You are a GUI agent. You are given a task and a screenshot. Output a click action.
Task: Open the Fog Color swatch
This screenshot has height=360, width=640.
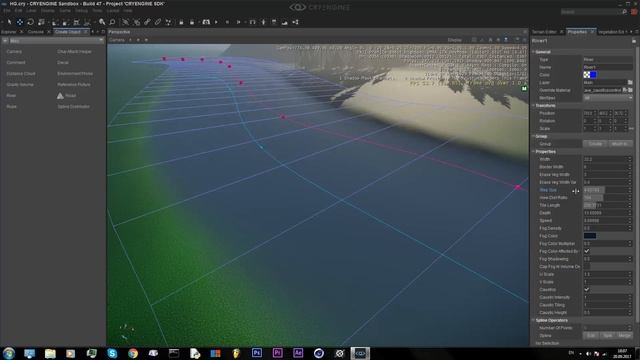coord(590,236)
